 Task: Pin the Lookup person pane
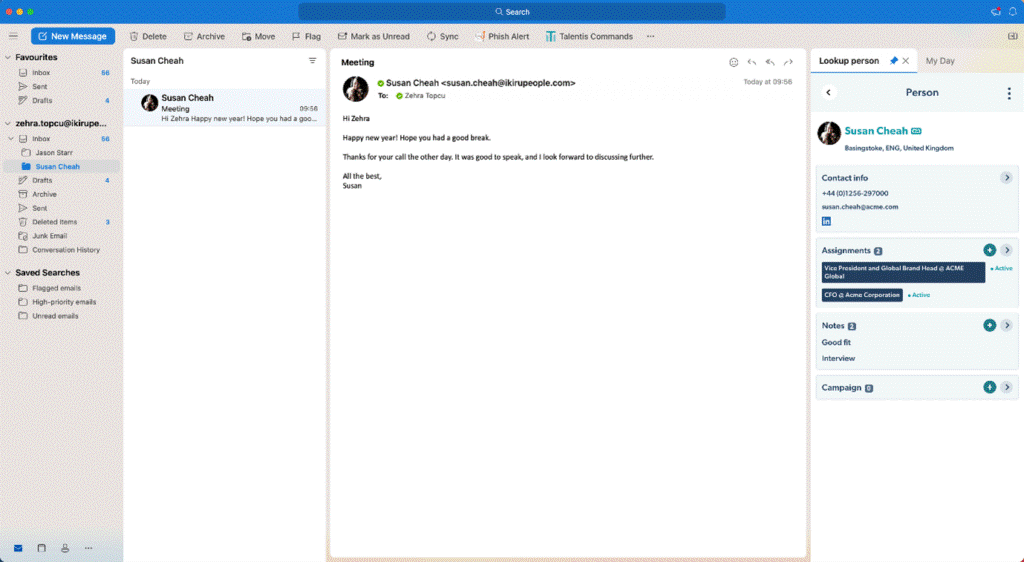pyautogui.click(x=893, y=61)
